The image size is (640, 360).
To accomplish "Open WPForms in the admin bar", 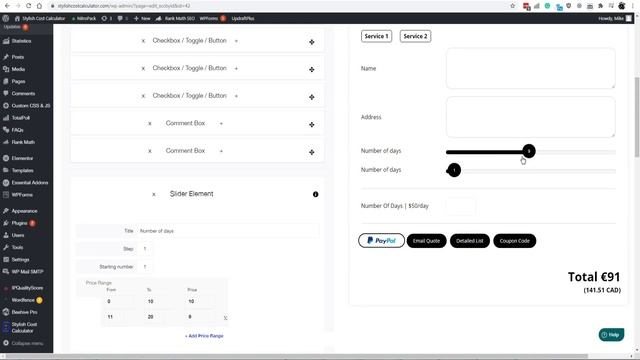I will [212, 18].
